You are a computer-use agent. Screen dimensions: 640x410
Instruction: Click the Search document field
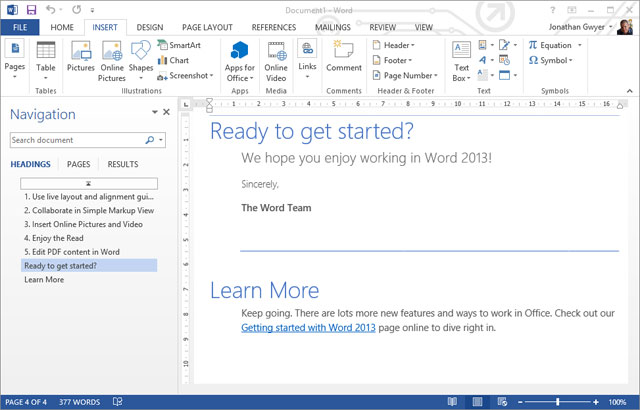point(78,141)
